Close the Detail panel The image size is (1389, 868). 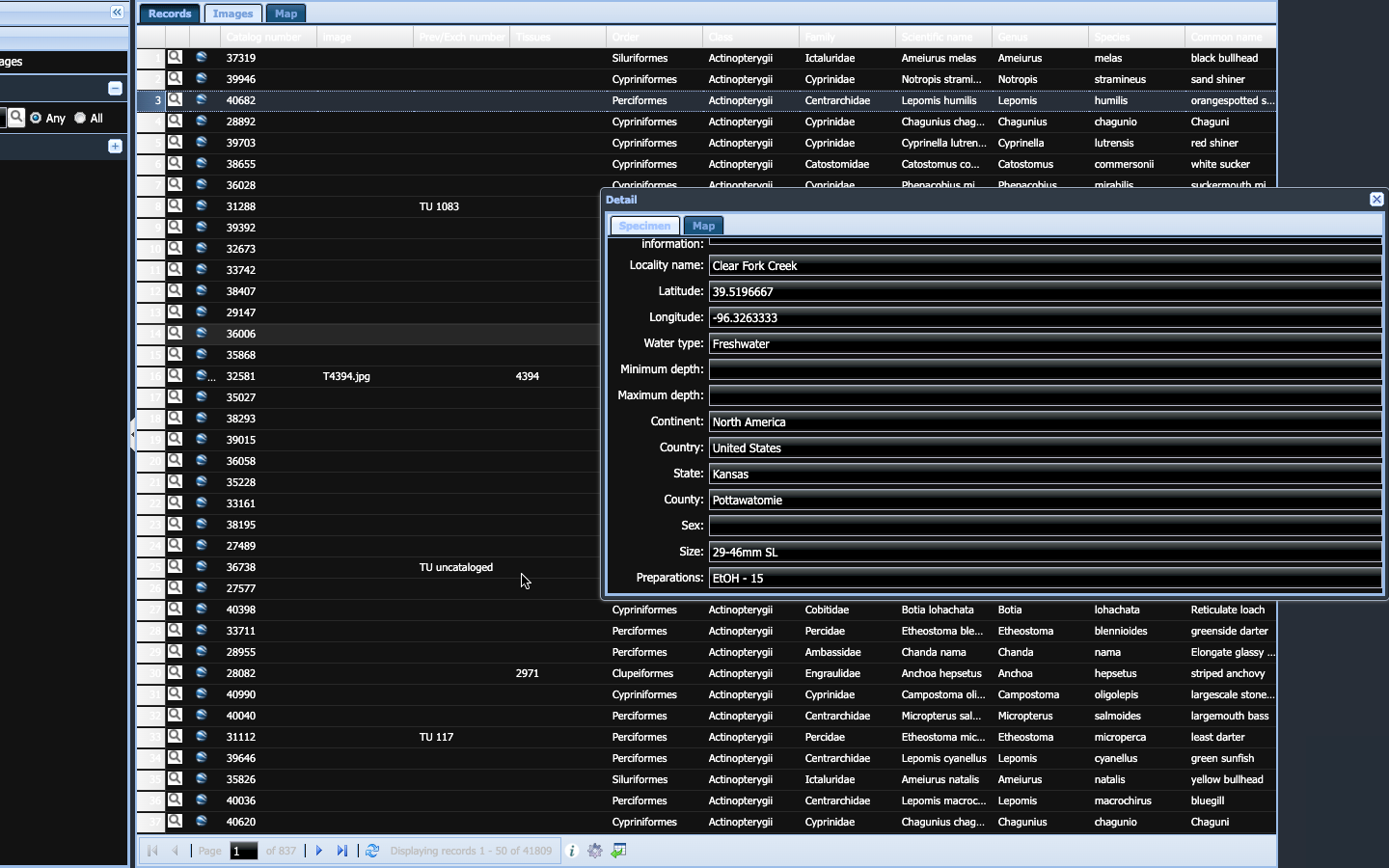(x=1376, y=199)
